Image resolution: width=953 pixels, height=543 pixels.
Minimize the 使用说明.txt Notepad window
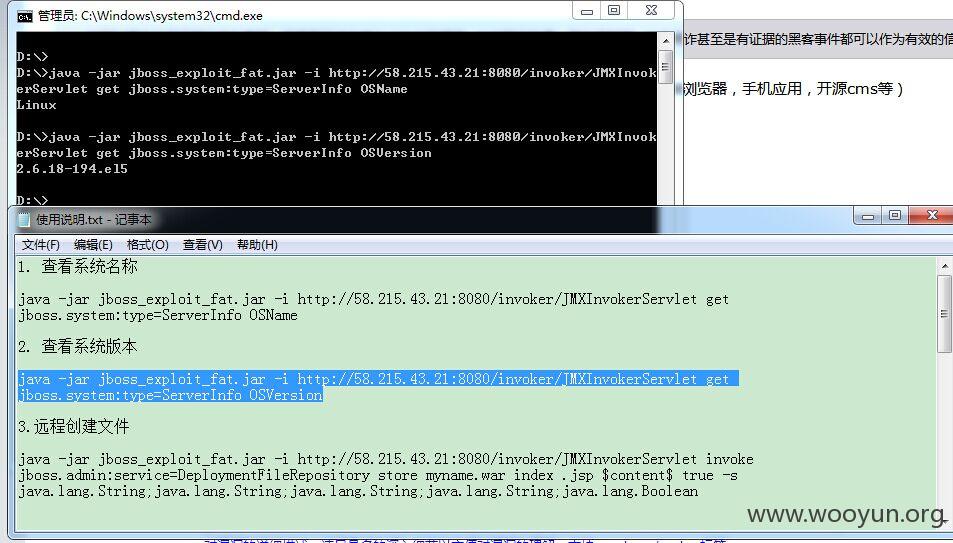(868, 215)
